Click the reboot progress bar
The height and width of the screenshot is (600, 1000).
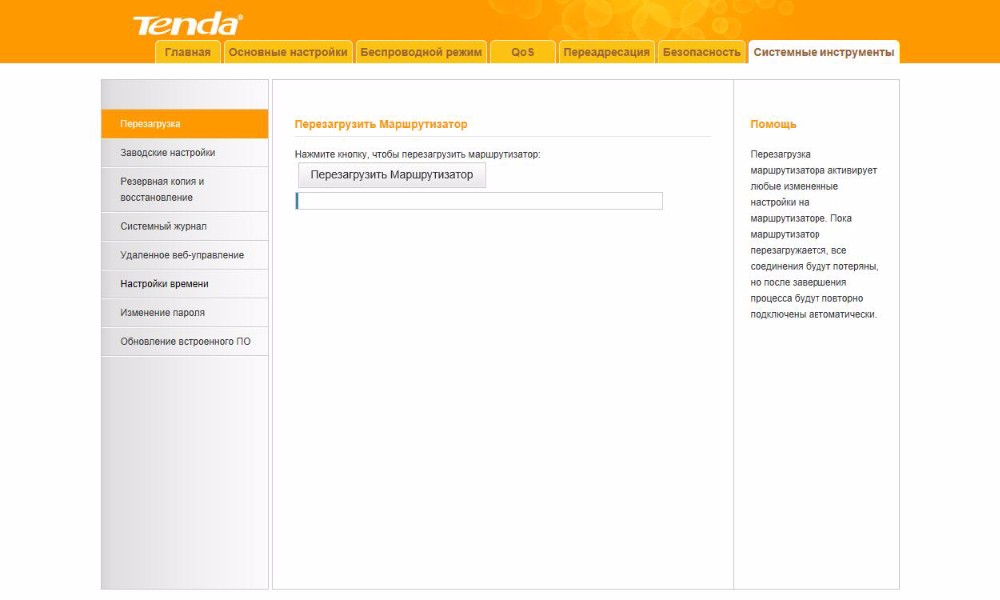coord(479,201)
